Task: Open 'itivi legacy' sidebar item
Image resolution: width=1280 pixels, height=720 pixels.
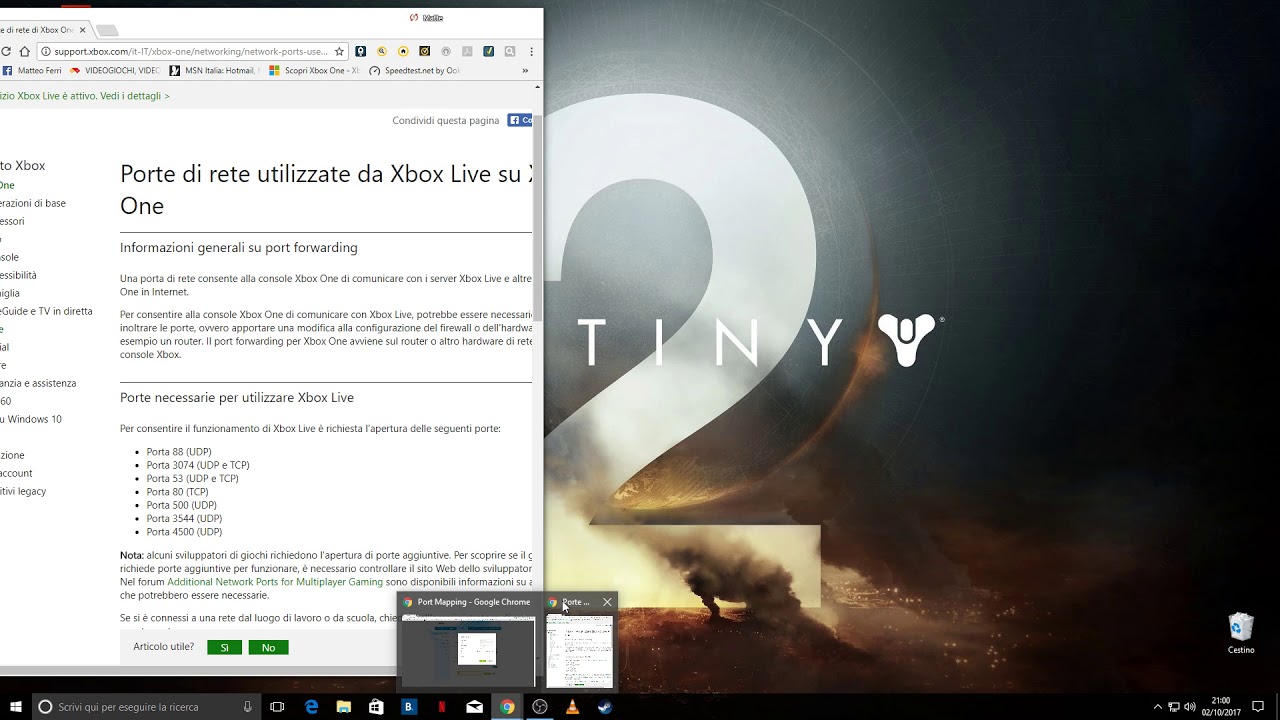Action: [x=23, y=491]
